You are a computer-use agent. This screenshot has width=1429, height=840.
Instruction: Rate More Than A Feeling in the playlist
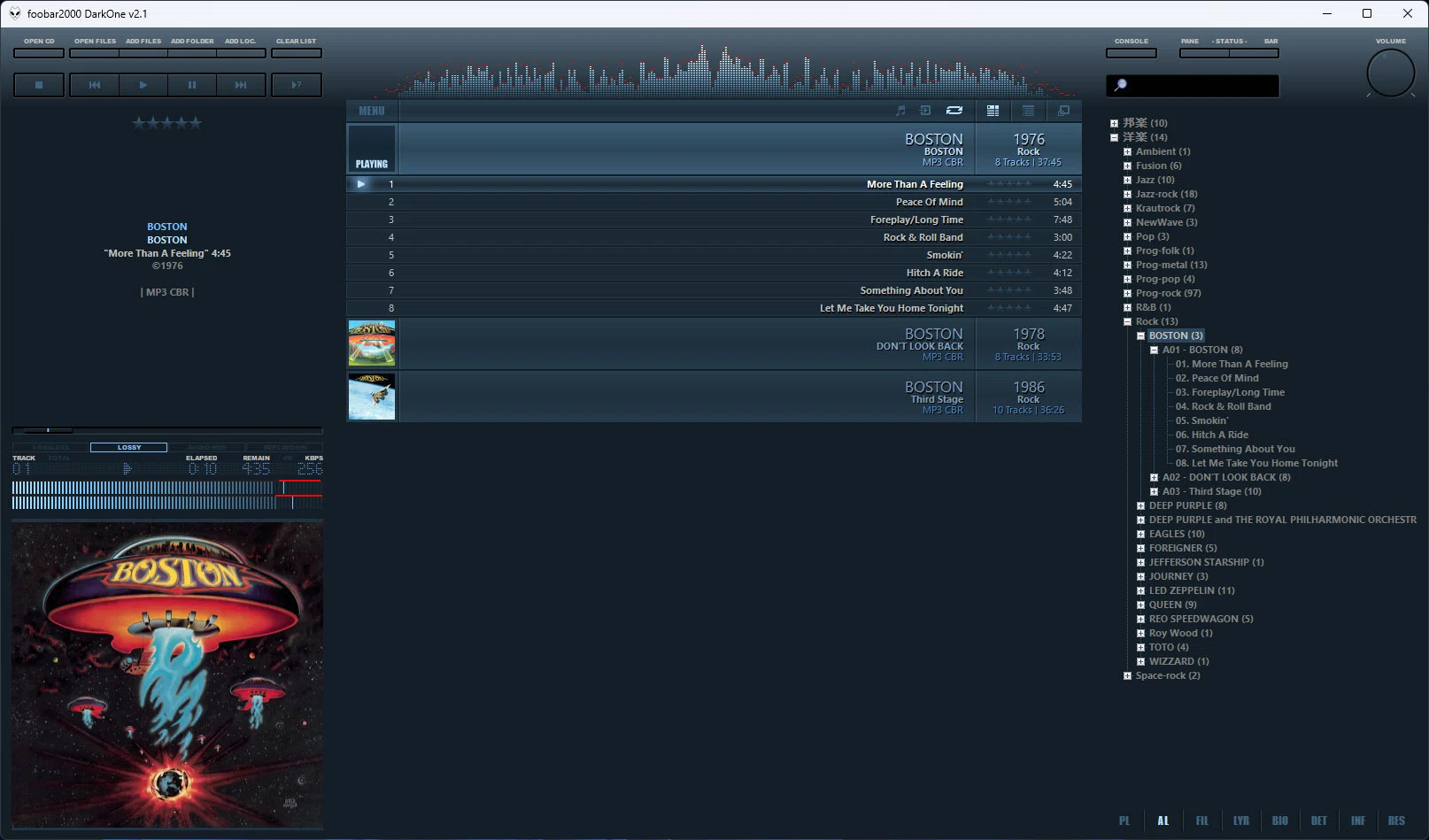(x=1009, y=184)
